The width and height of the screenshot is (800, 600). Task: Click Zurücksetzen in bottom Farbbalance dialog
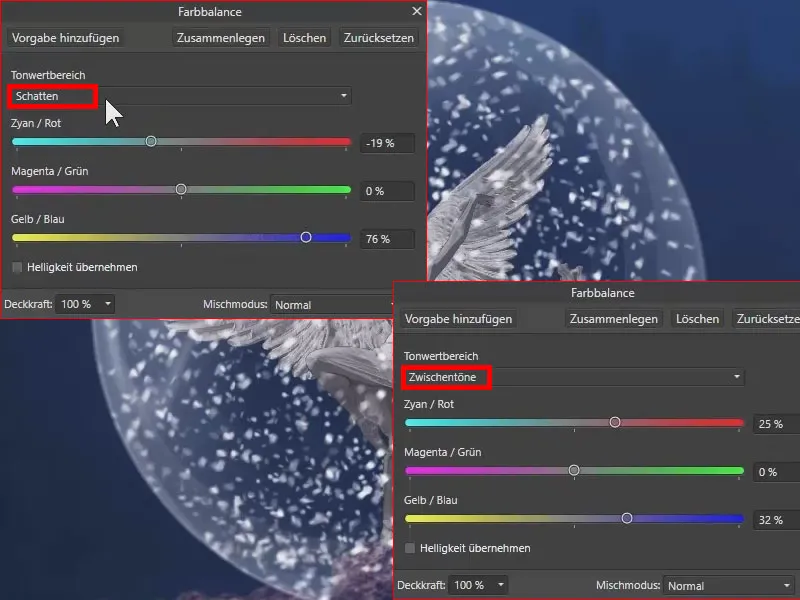click(766, 319)
